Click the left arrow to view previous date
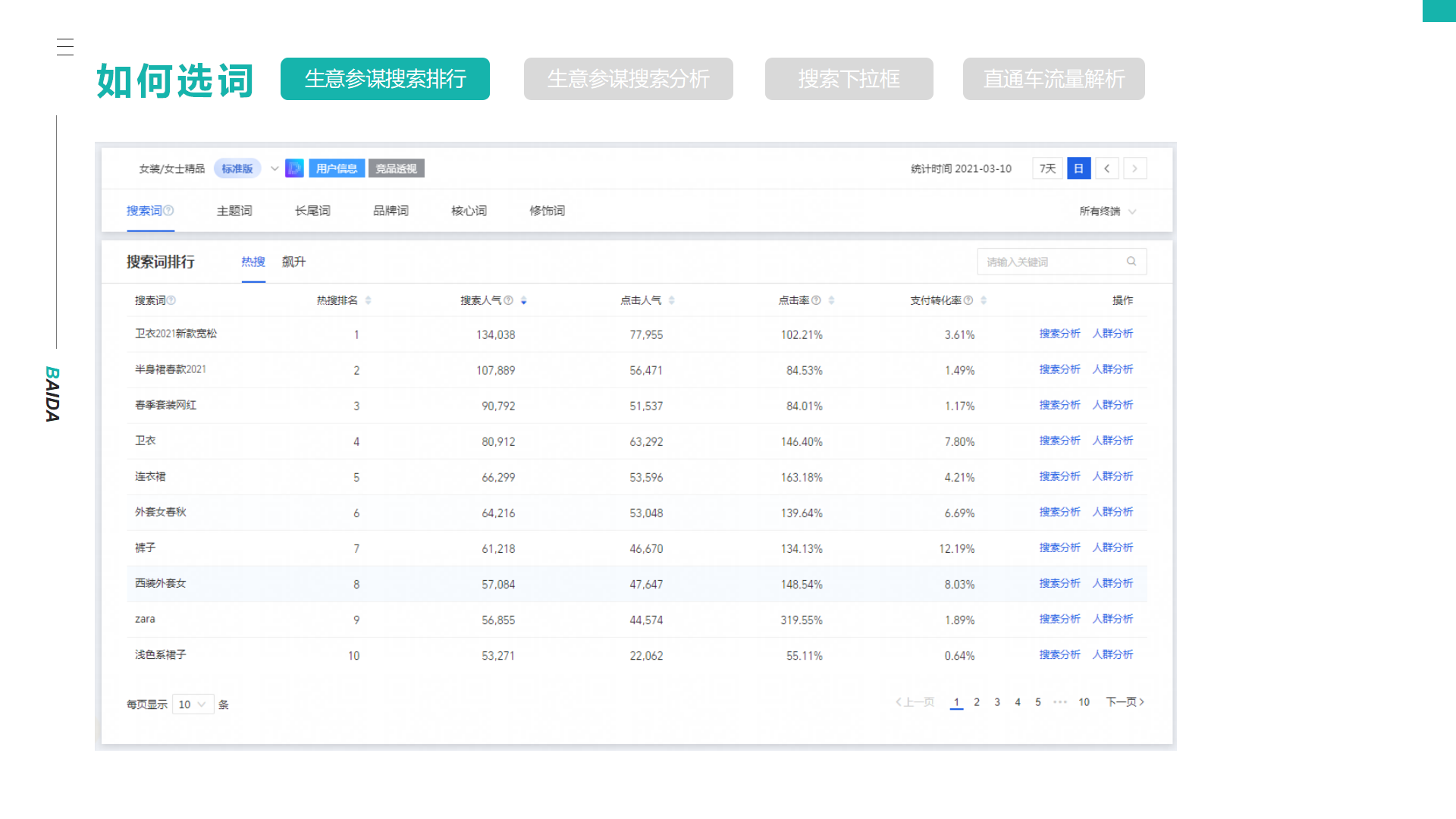The height and width of the screenshot is (819, 1456). click(1107, 168)
